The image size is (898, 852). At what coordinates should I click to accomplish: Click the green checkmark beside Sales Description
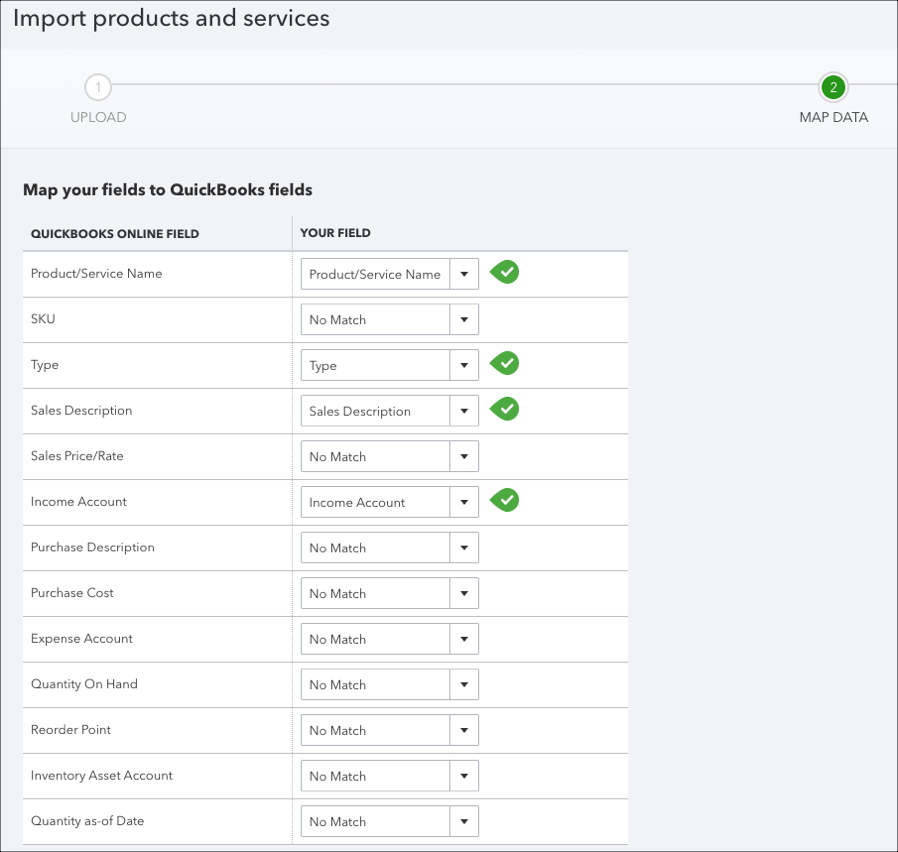pos(505,409)
